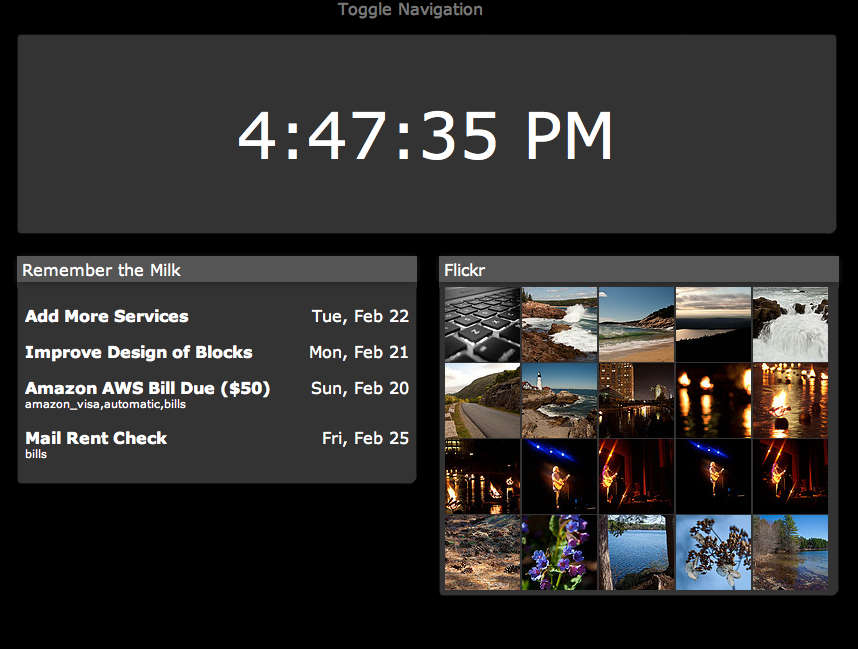Click the Toggle Navigation link
Image resolution: width=858 pixels, height=649 pixels.
pos(410,9)
